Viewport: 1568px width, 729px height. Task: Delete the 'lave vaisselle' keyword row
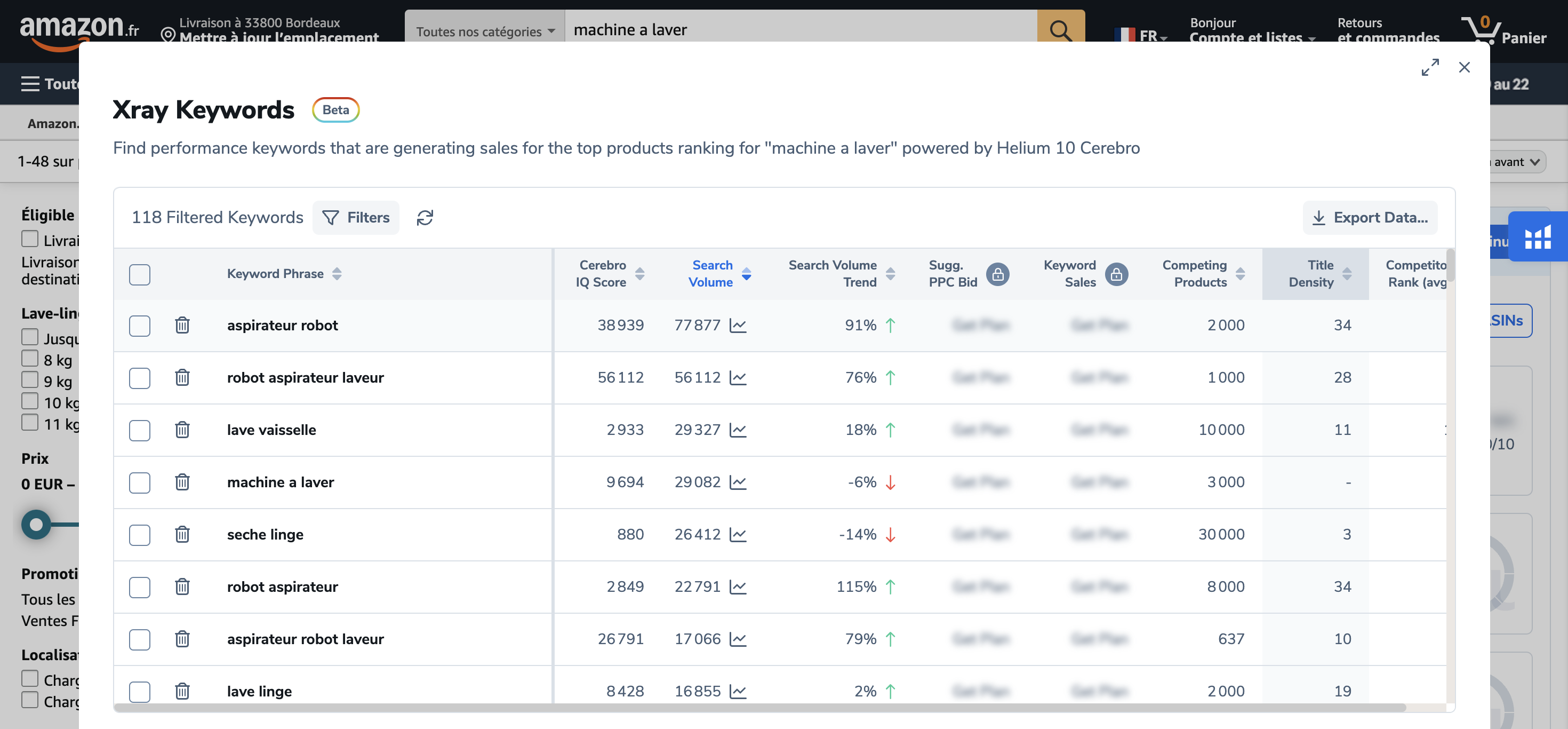click(x=182, y=430)
